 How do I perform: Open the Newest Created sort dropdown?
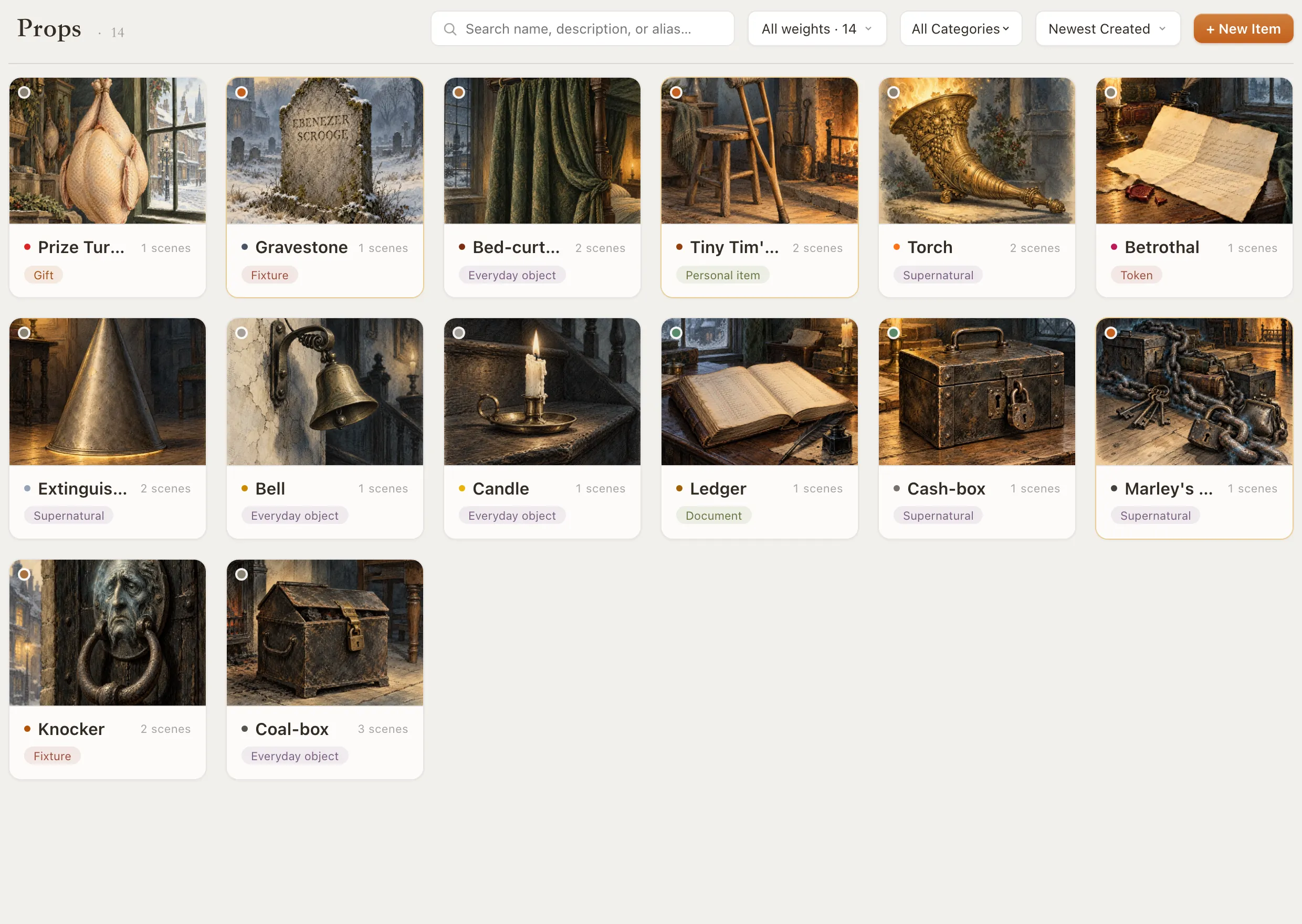pyautogui.click(x=1107, y=28)
